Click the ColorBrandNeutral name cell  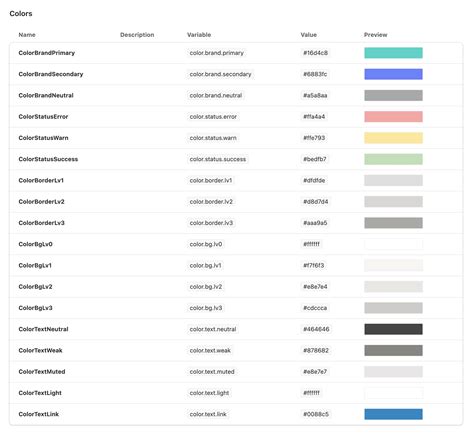coord(46,95)
